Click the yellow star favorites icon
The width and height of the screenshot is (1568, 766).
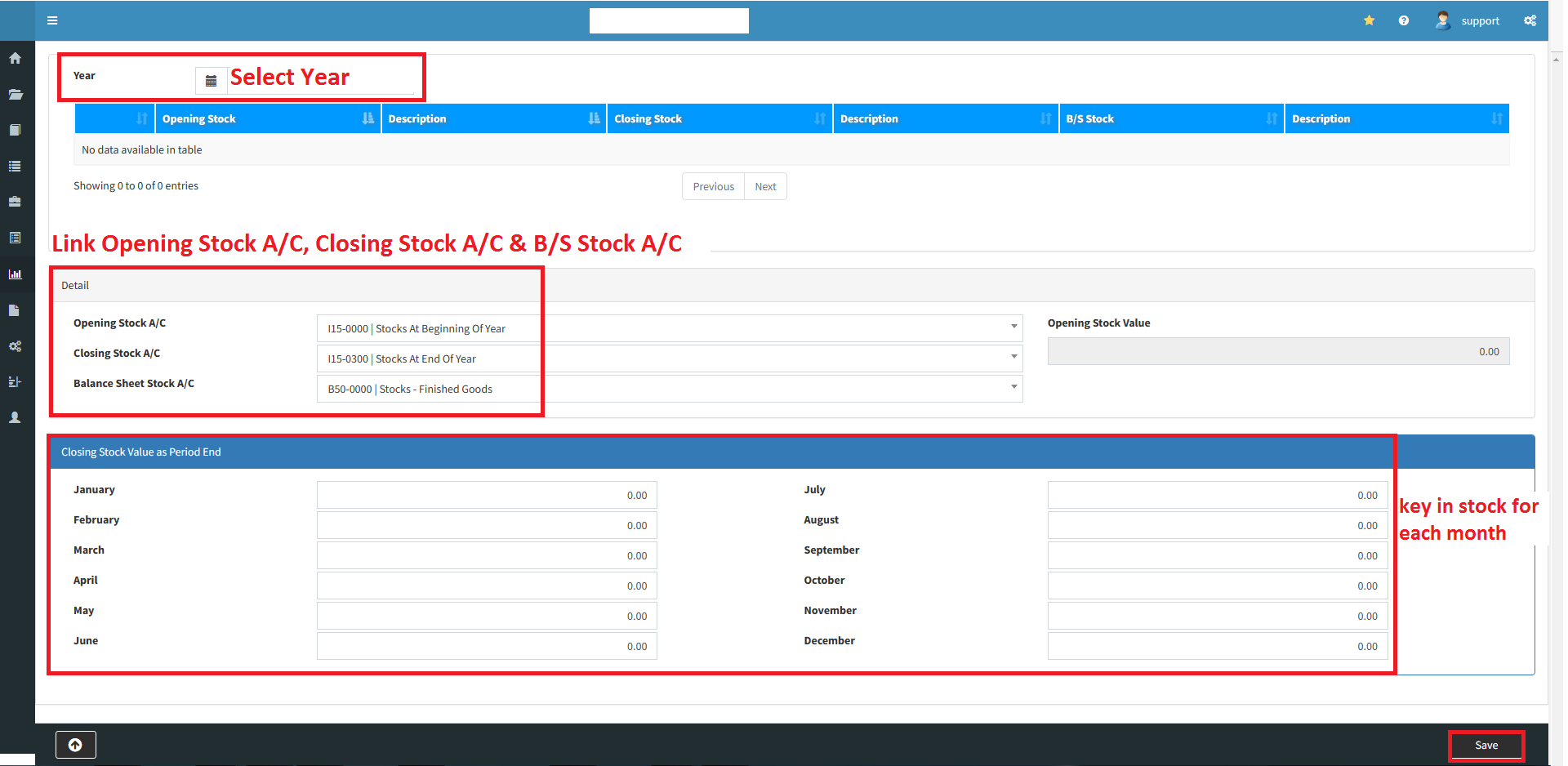[x=1369, y=20]
